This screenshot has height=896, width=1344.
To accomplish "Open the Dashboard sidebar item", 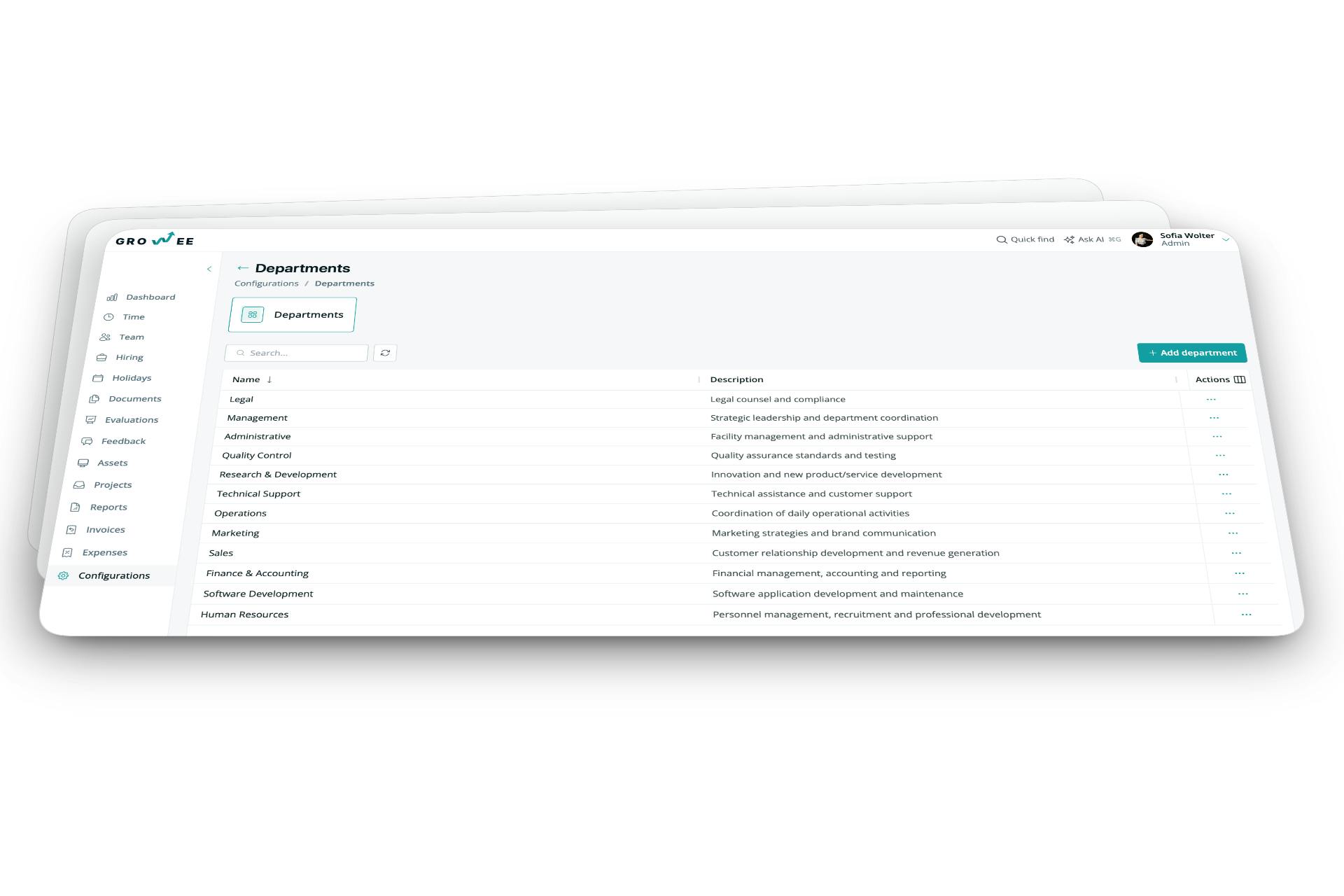I will point(150,297).
